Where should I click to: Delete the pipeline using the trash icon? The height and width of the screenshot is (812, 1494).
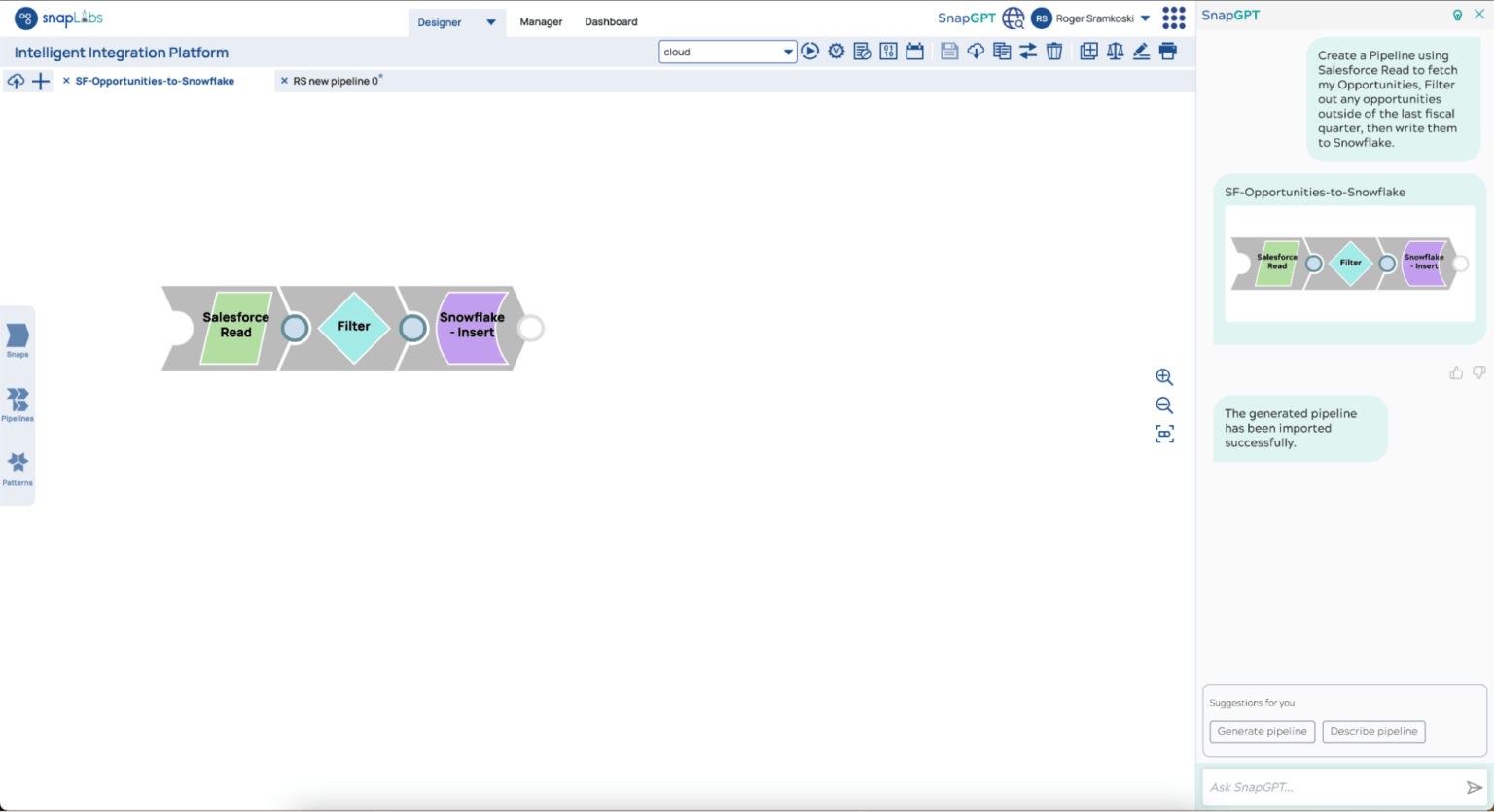pos(1054,51)
